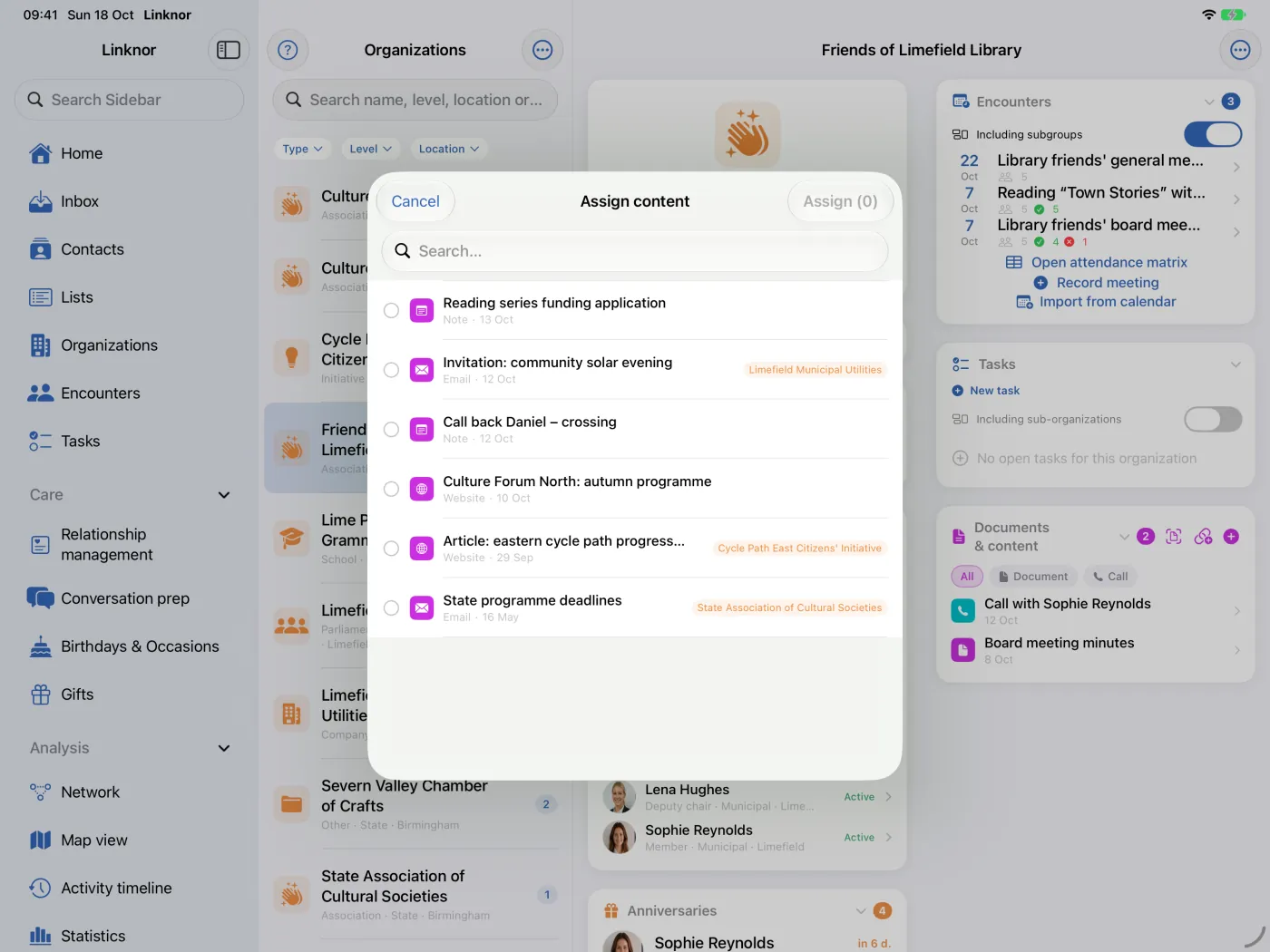Click the scan document icon in Documents
The image size is (1270, 952).
click(1174, 537)
